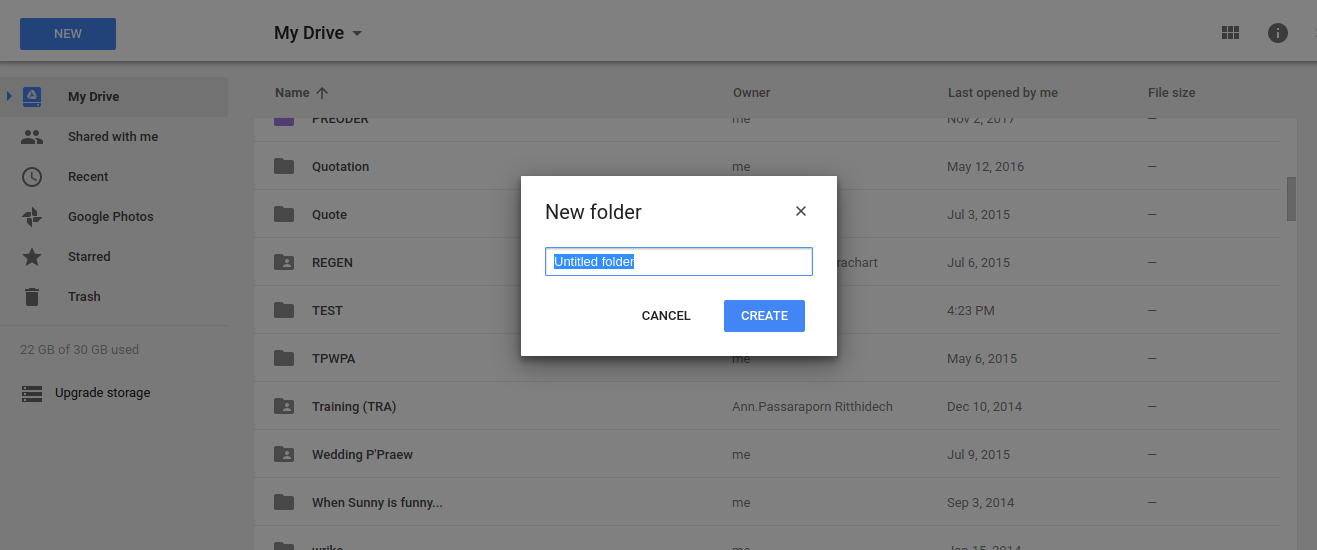Screen dimensions: 1317x550
Task: Show details via info icon
Action: coord(1277,33)
